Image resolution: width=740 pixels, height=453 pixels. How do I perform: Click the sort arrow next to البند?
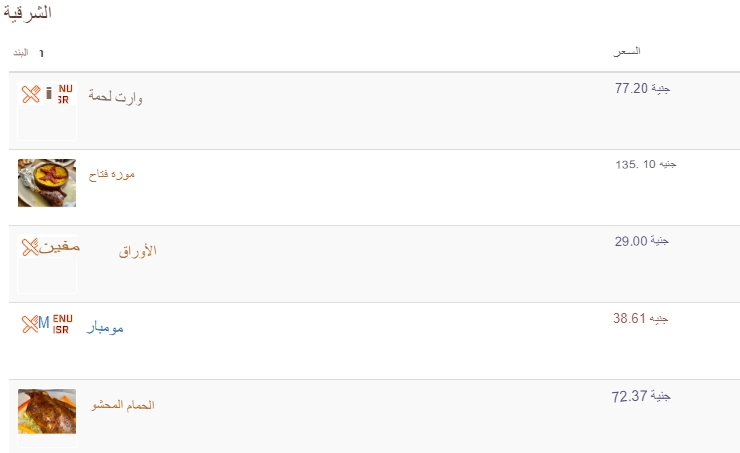[x=42, y=53]
